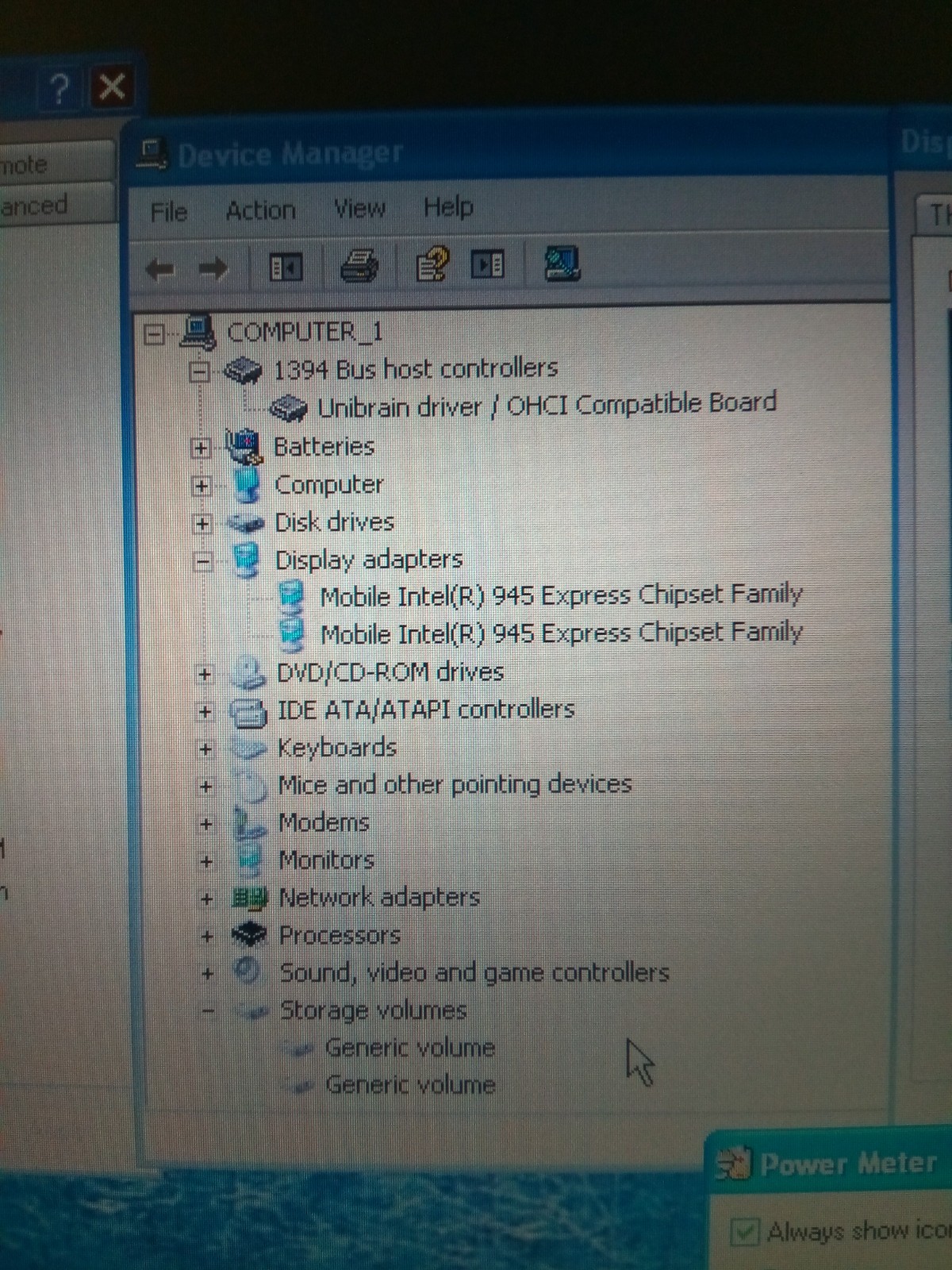Expand Sound, video and game controllers
Viewport: 952px width, 1270px height.
point(208,973)
